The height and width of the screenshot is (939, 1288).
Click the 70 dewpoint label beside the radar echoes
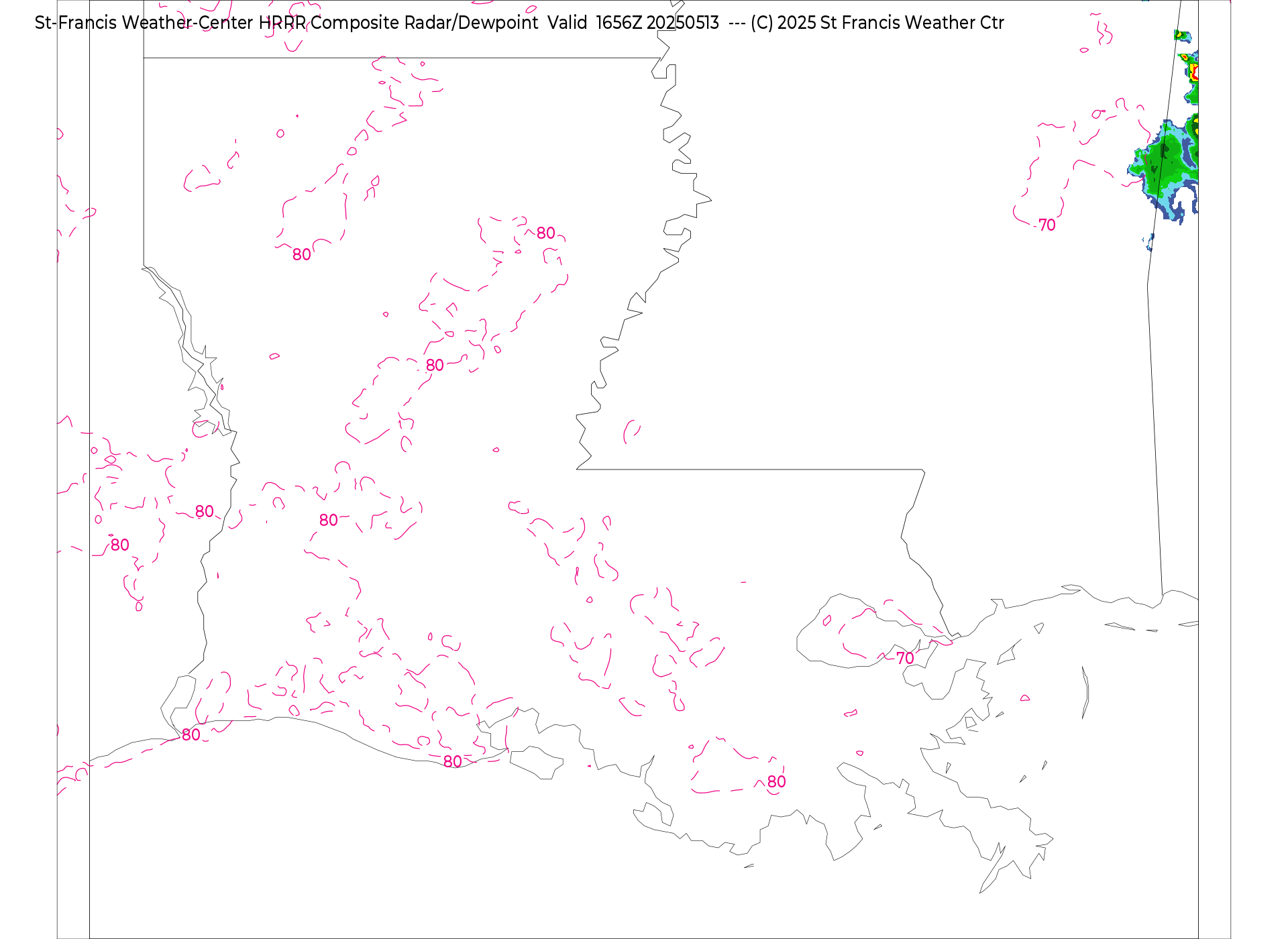pos(1046,225)
